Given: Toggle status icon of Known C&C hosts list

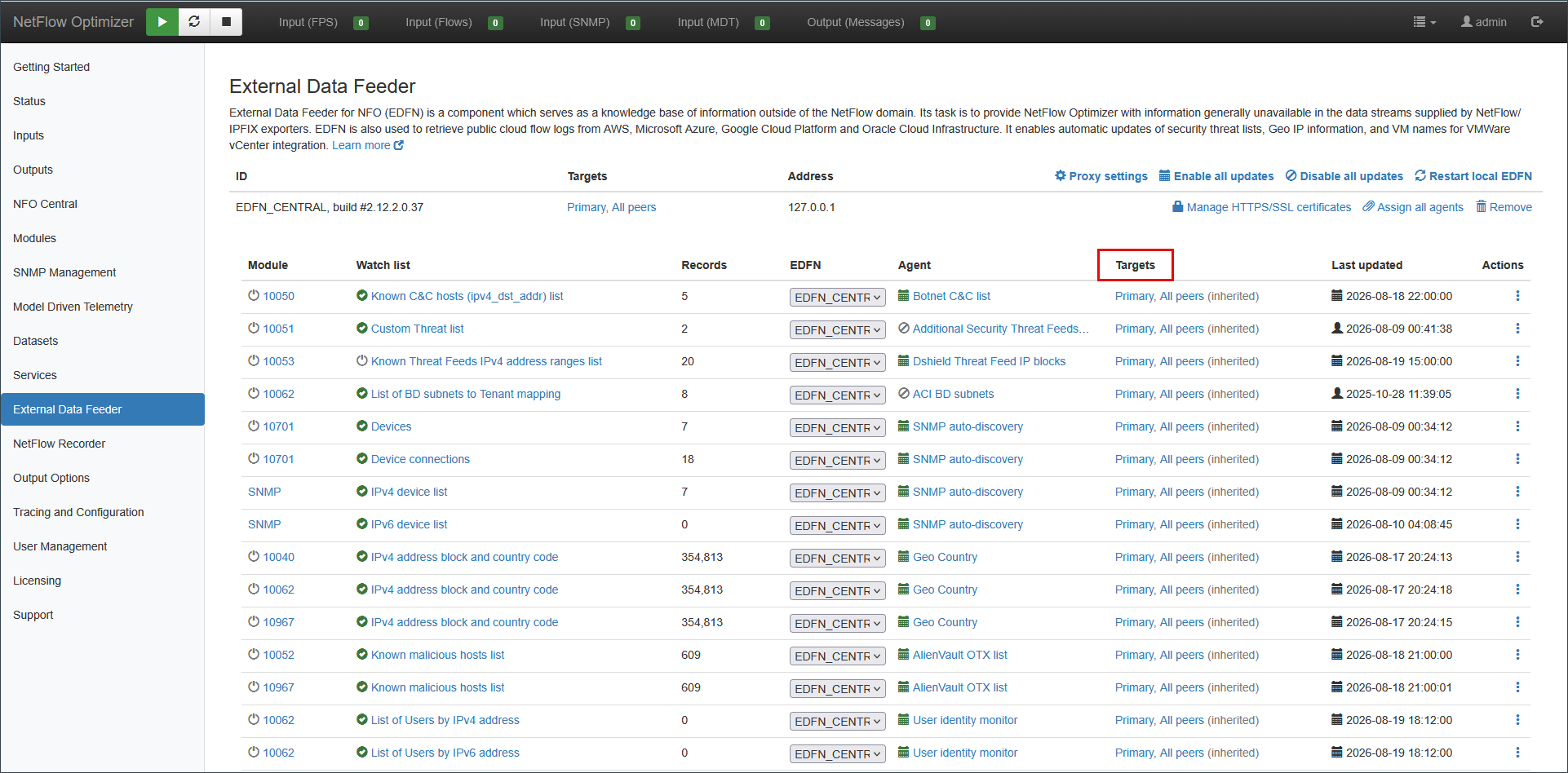Looking at the screenshot, I should pos(362,295).
